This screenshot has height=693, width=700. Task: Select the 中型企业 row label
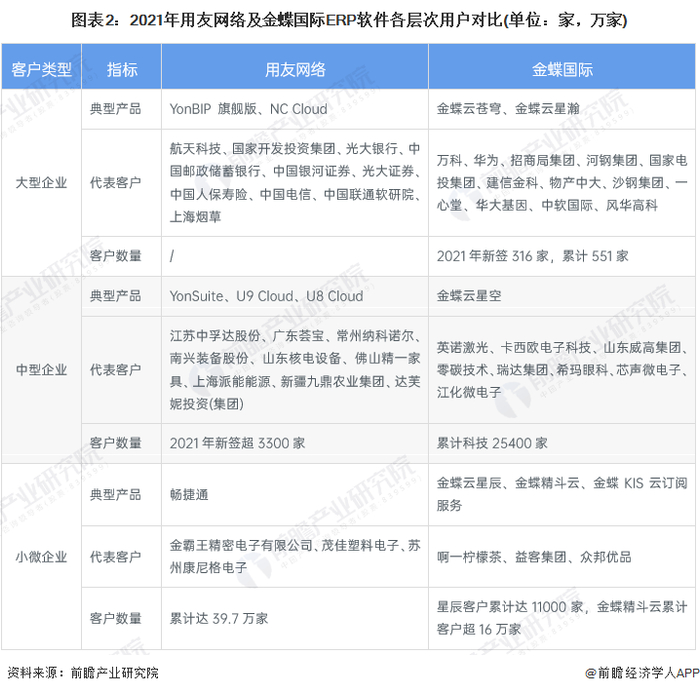pos(42,370)
